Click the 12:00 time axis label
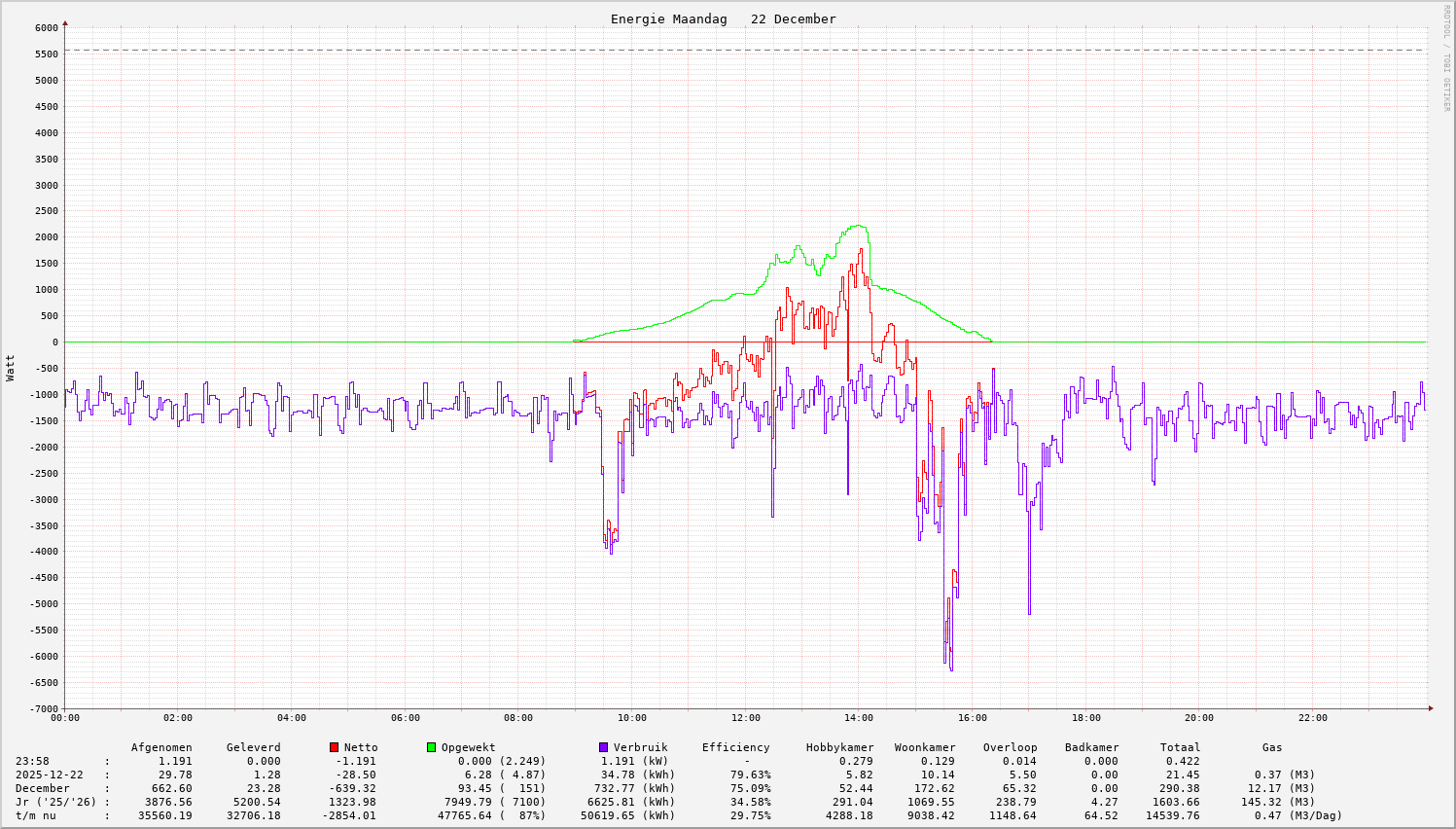This screenshot has height=829, width=1456. pyautogui.click(x=745, y=718)
